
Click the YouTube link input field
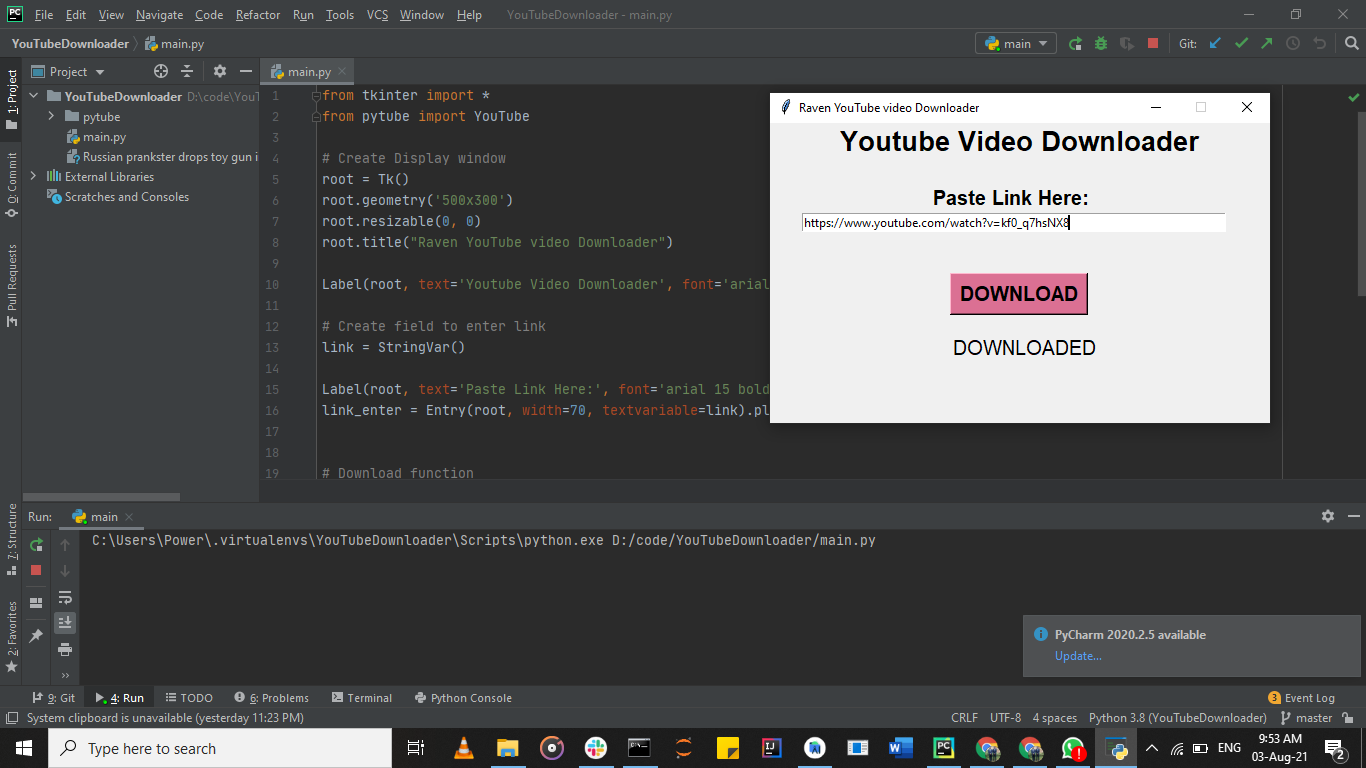pyautogui.click(x=1013, y=222)
